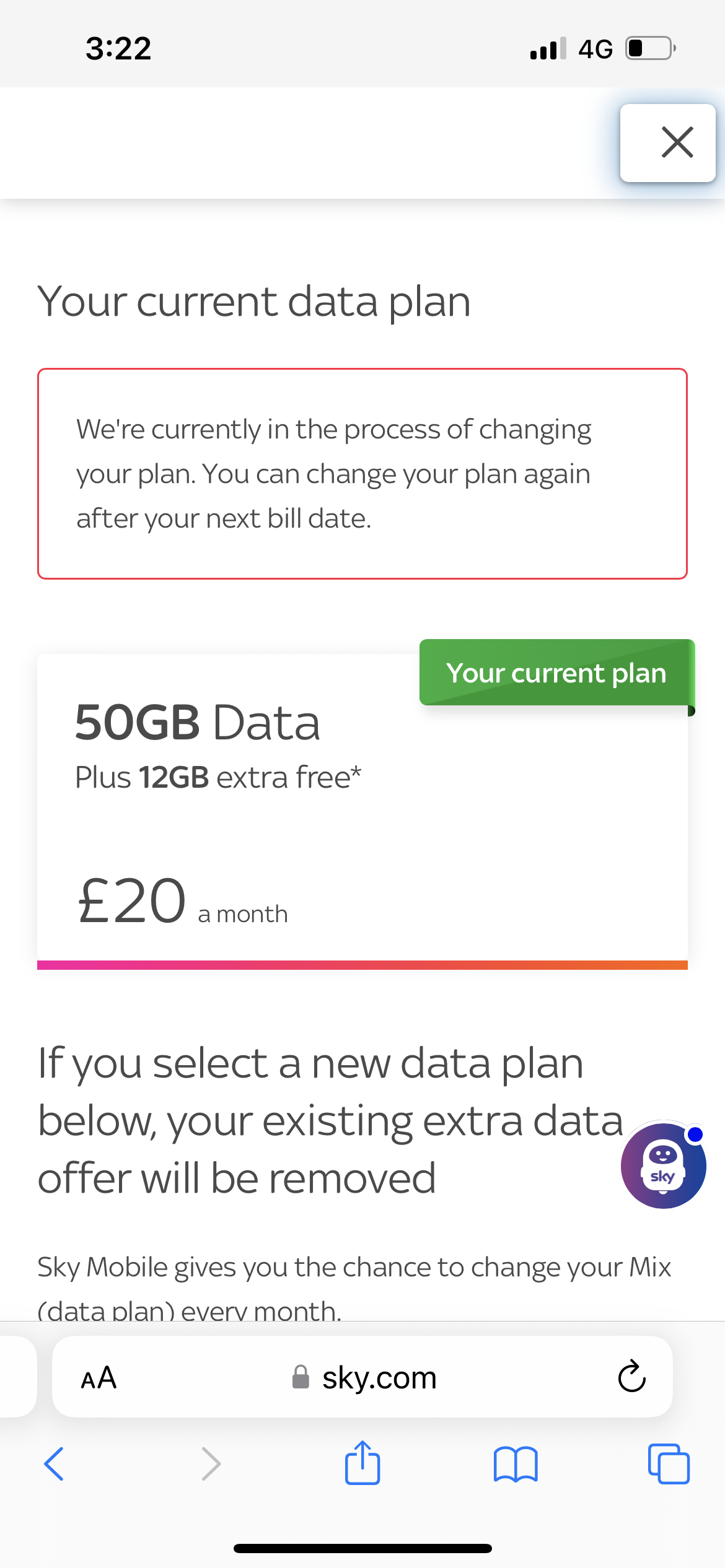725x1568 pixels.
Task: Tap the battery indicator in status bar
Action: (x=650, y=48)
